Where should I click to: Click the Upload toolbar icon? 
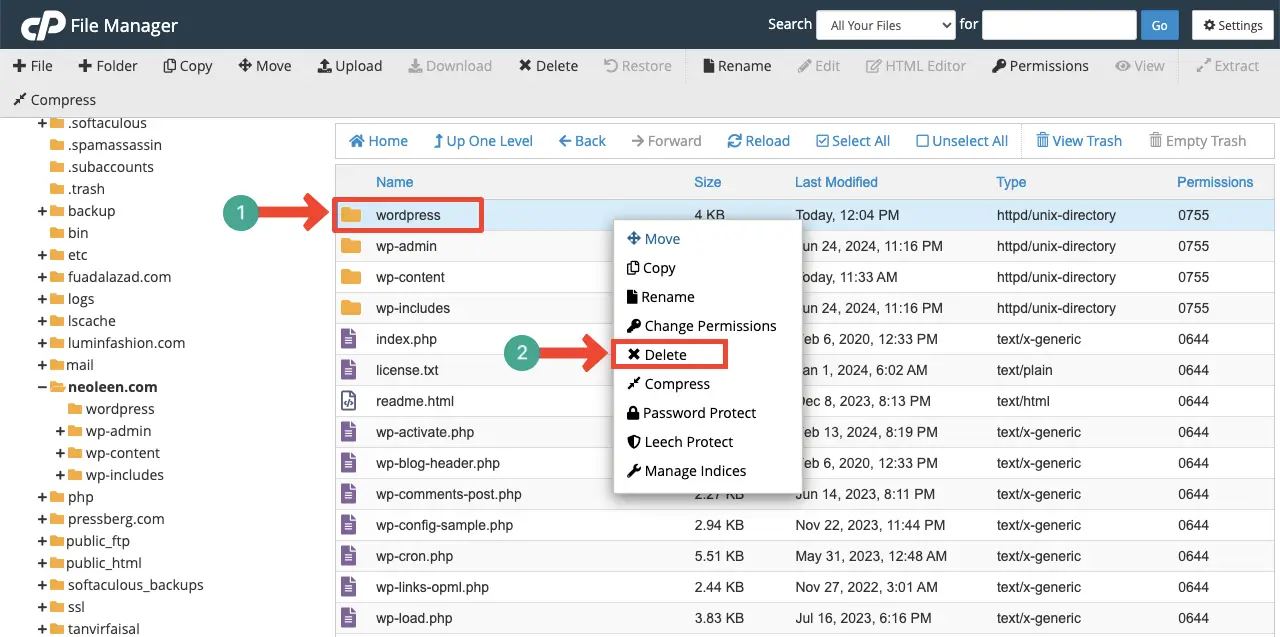(x=325, y=66)
